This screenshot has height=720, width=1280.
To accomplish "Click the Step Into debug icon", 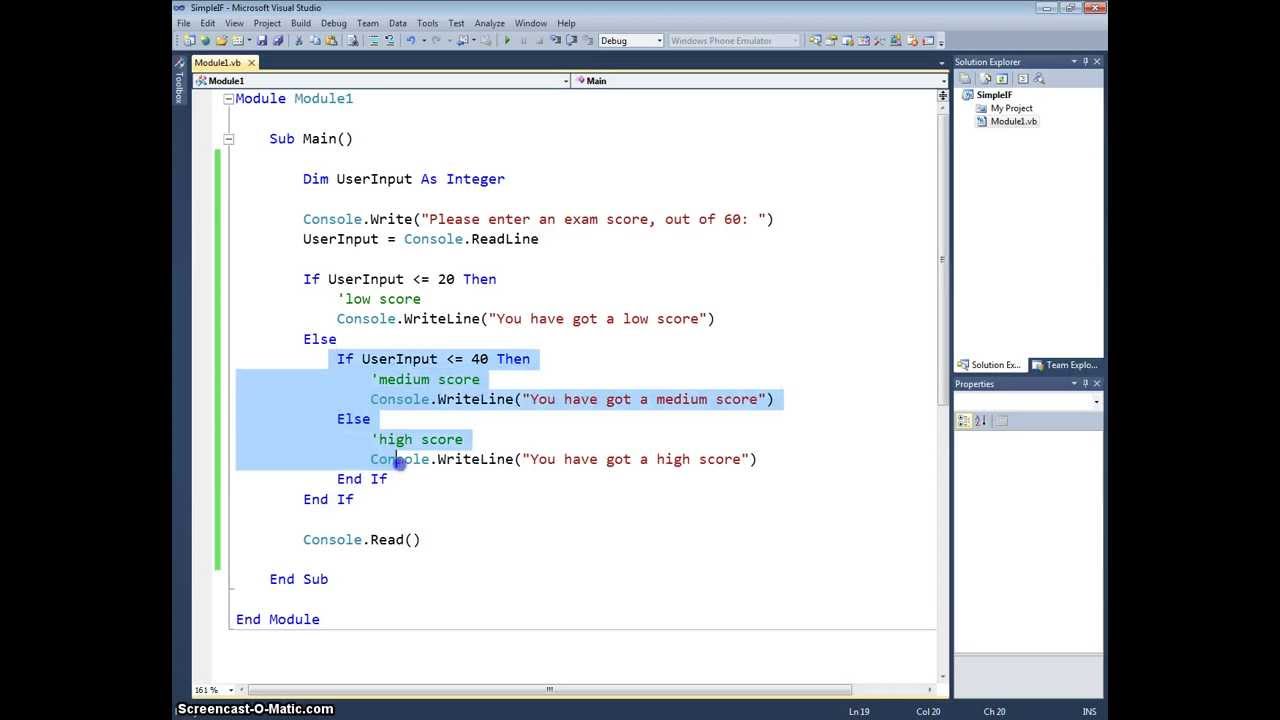I will click(556, 41).
